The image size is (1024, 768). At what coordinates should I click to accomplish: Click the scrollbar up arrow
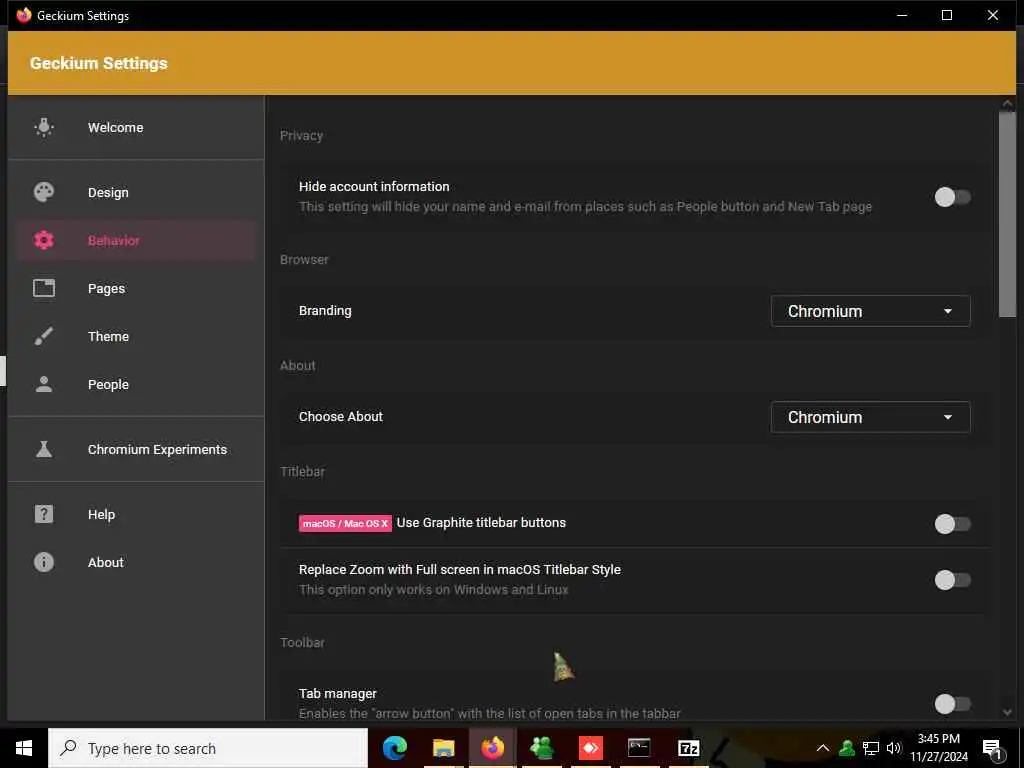click(x=1007, y=104)
